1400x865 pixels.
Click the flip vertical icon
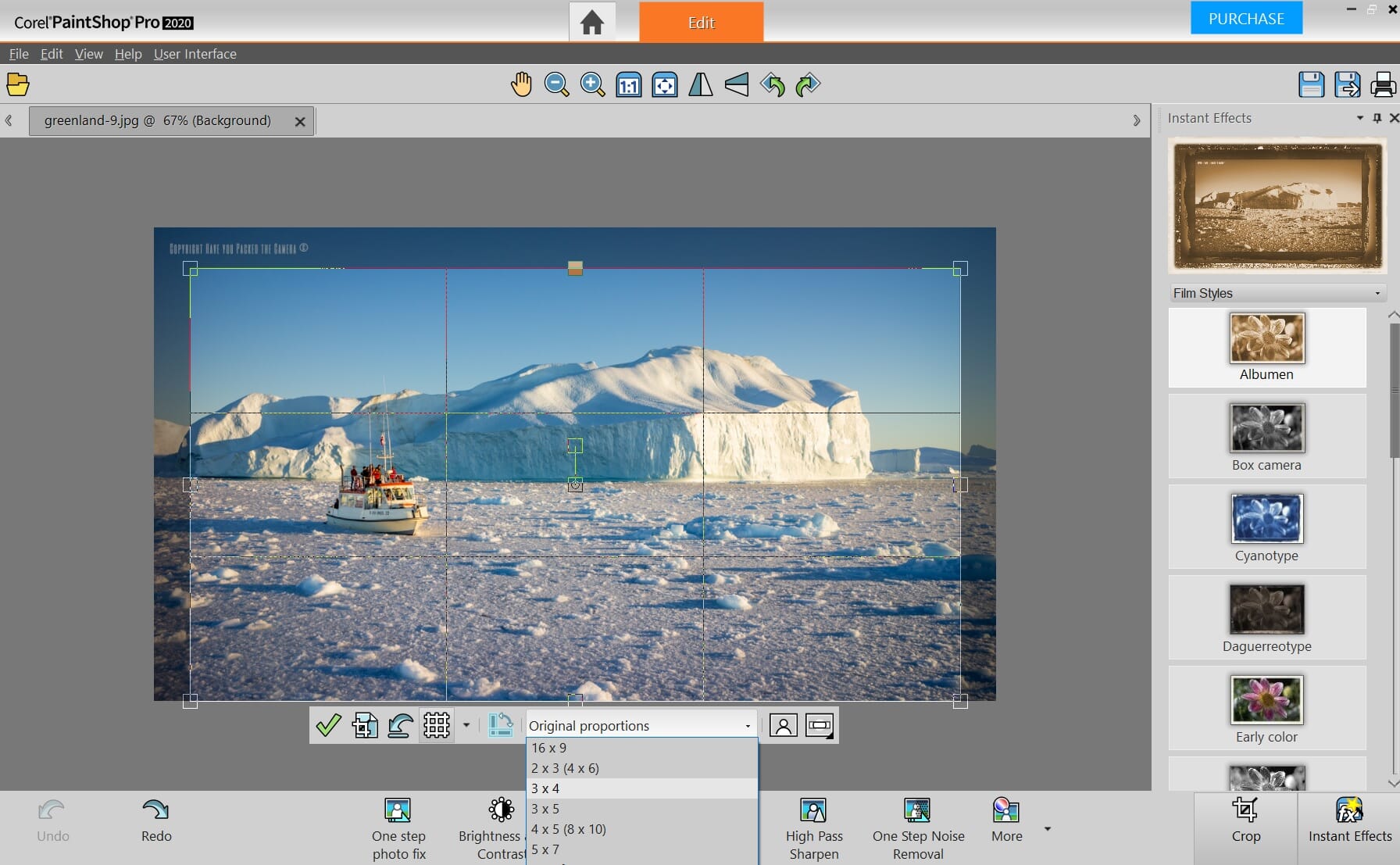[x=737, y=84]
